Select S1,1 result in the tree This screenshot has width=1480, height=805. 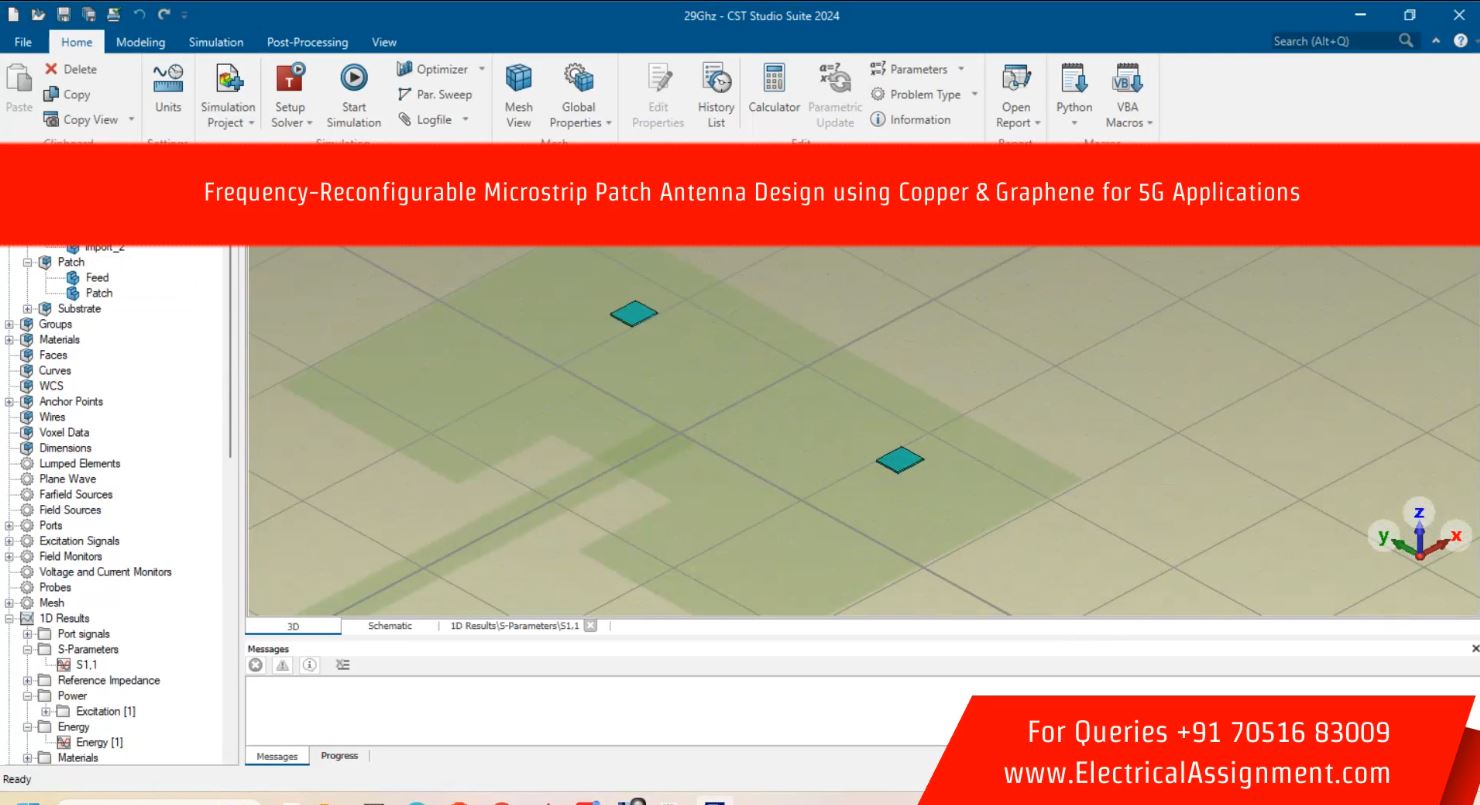tap(86, 665)
